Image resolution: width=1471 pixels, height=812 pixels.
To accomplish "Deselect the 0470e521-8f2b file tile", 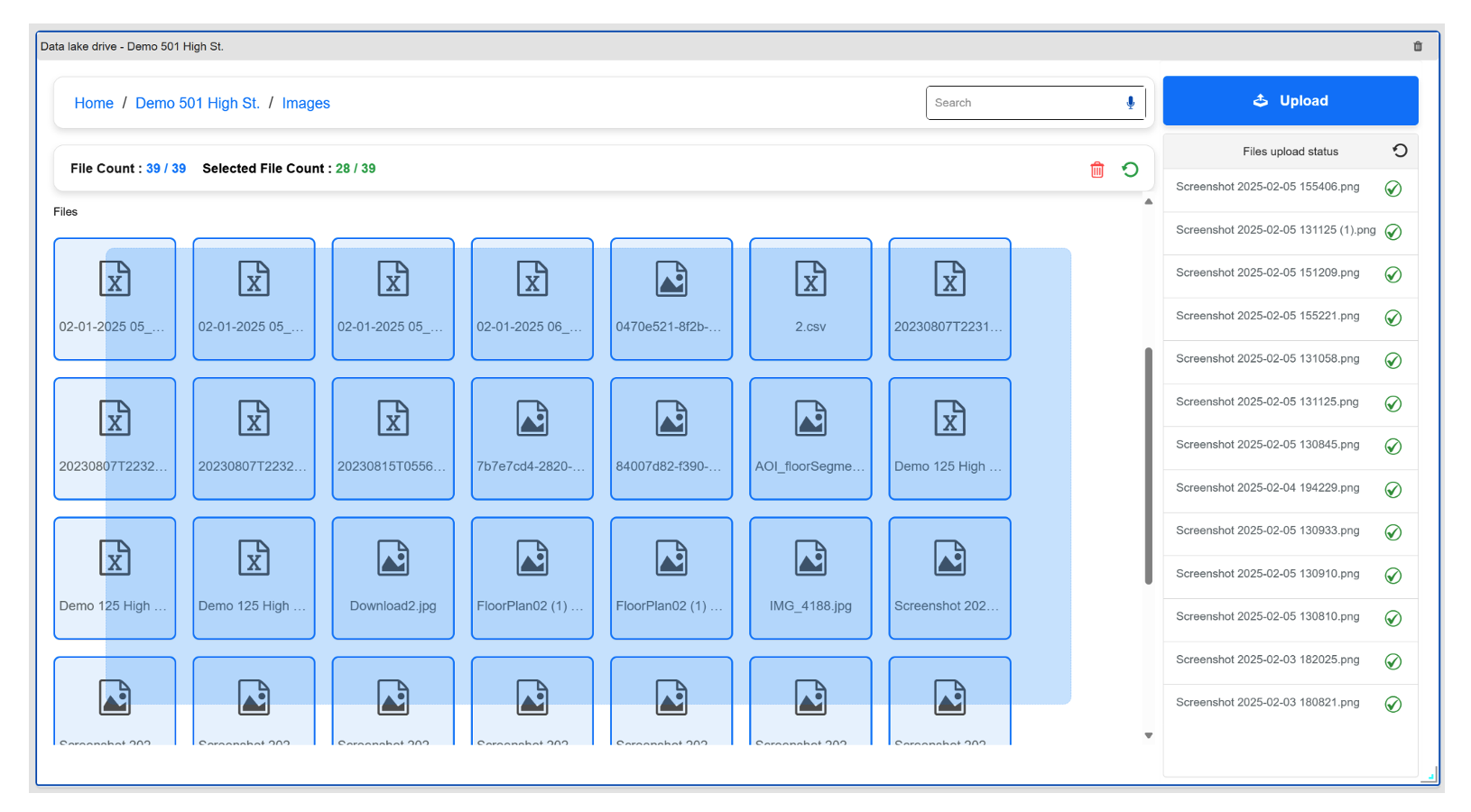I will [x=671, y=300].
